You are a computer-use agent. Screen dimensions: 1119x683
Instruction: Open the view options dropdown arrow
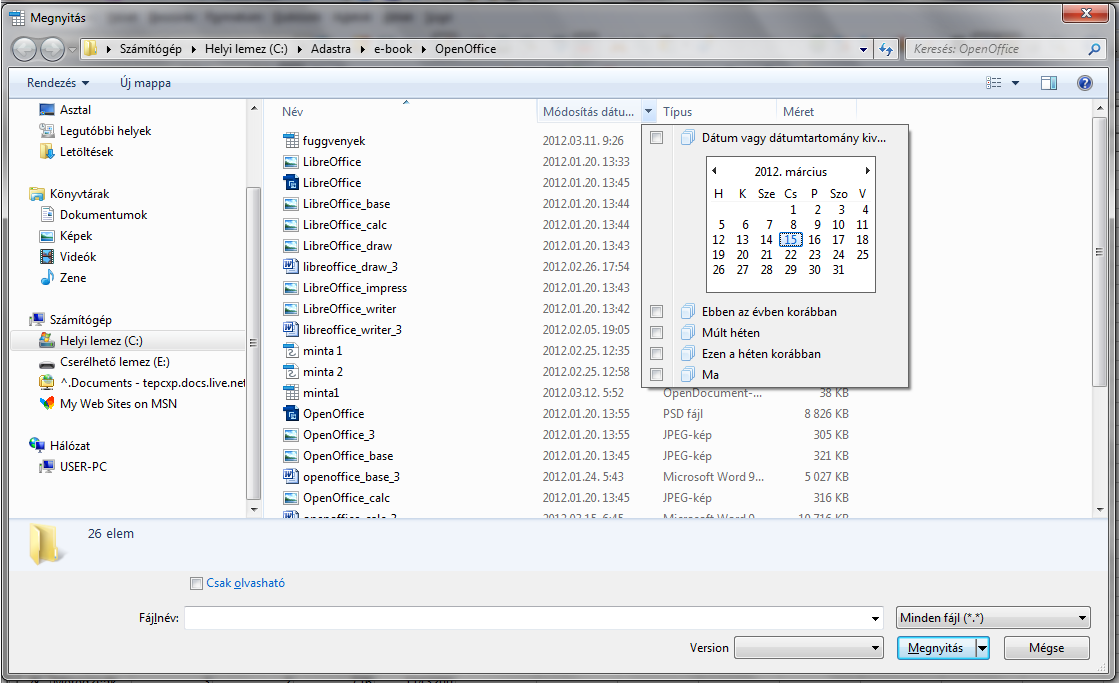(1016, 83)
